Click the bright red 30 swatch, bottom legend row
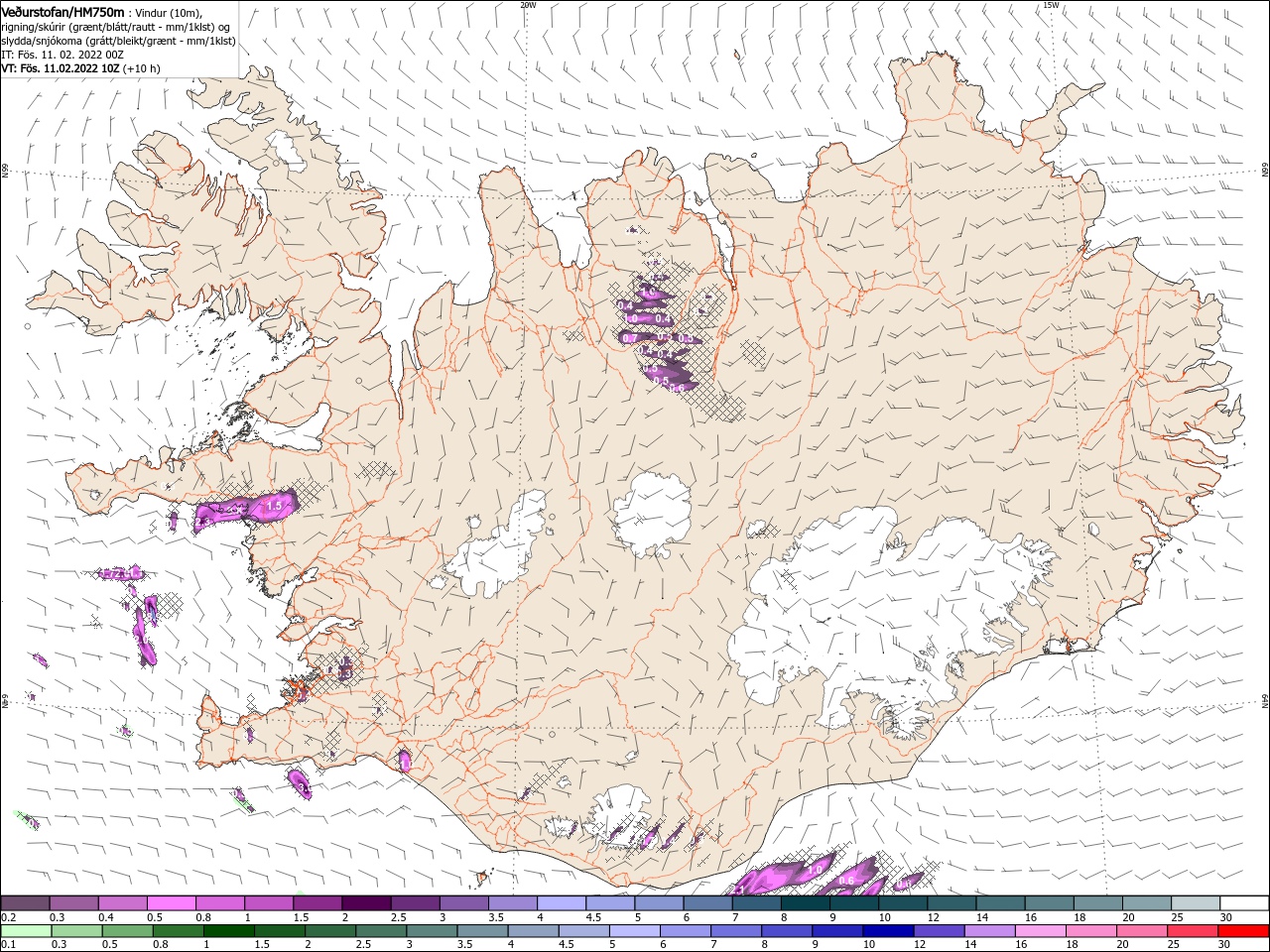This screenshot has width=1270, height=952. pyautogui.click(x=1242, y=931)
